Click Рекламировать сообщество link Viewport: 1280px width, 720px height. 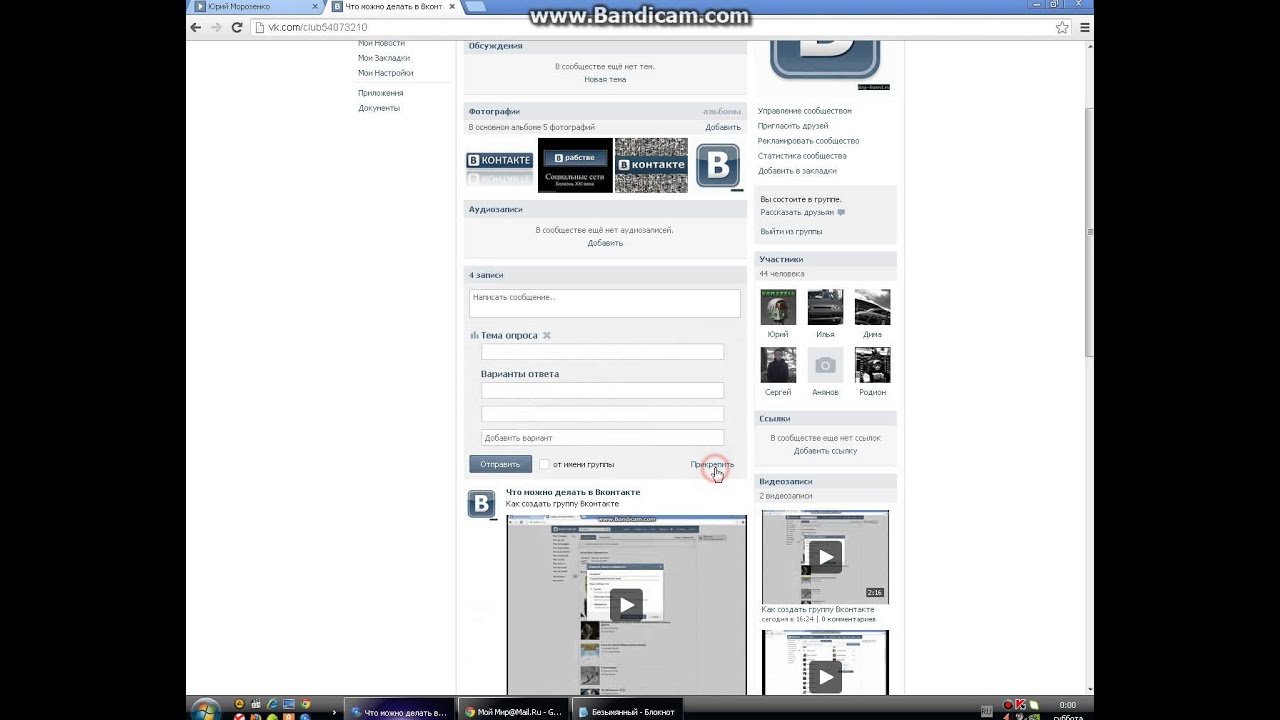click(x=808, y=141)
